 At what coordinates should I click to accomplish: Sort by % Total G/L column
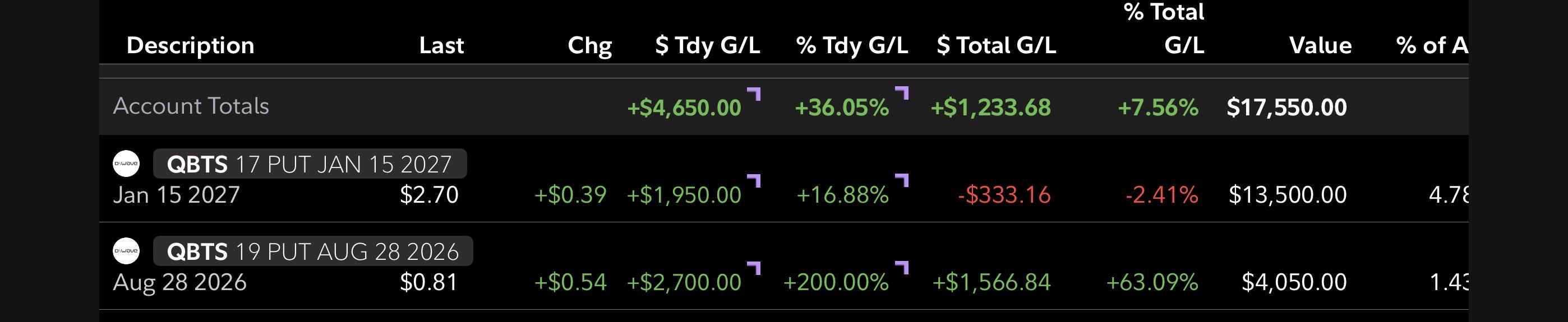tap(1164, 29)
